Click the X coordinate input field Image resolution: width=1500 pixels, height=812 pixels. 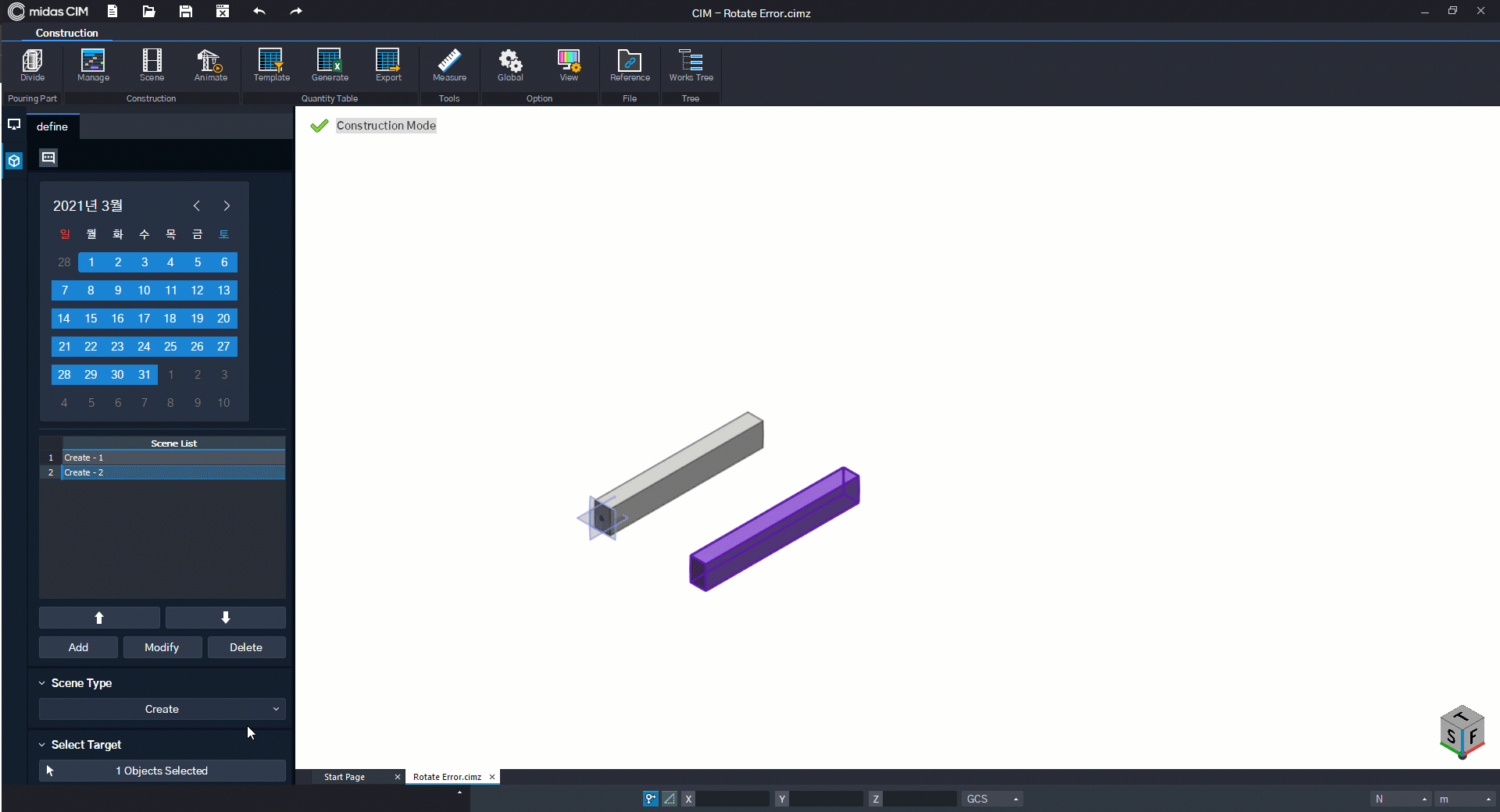pos(733,799)
